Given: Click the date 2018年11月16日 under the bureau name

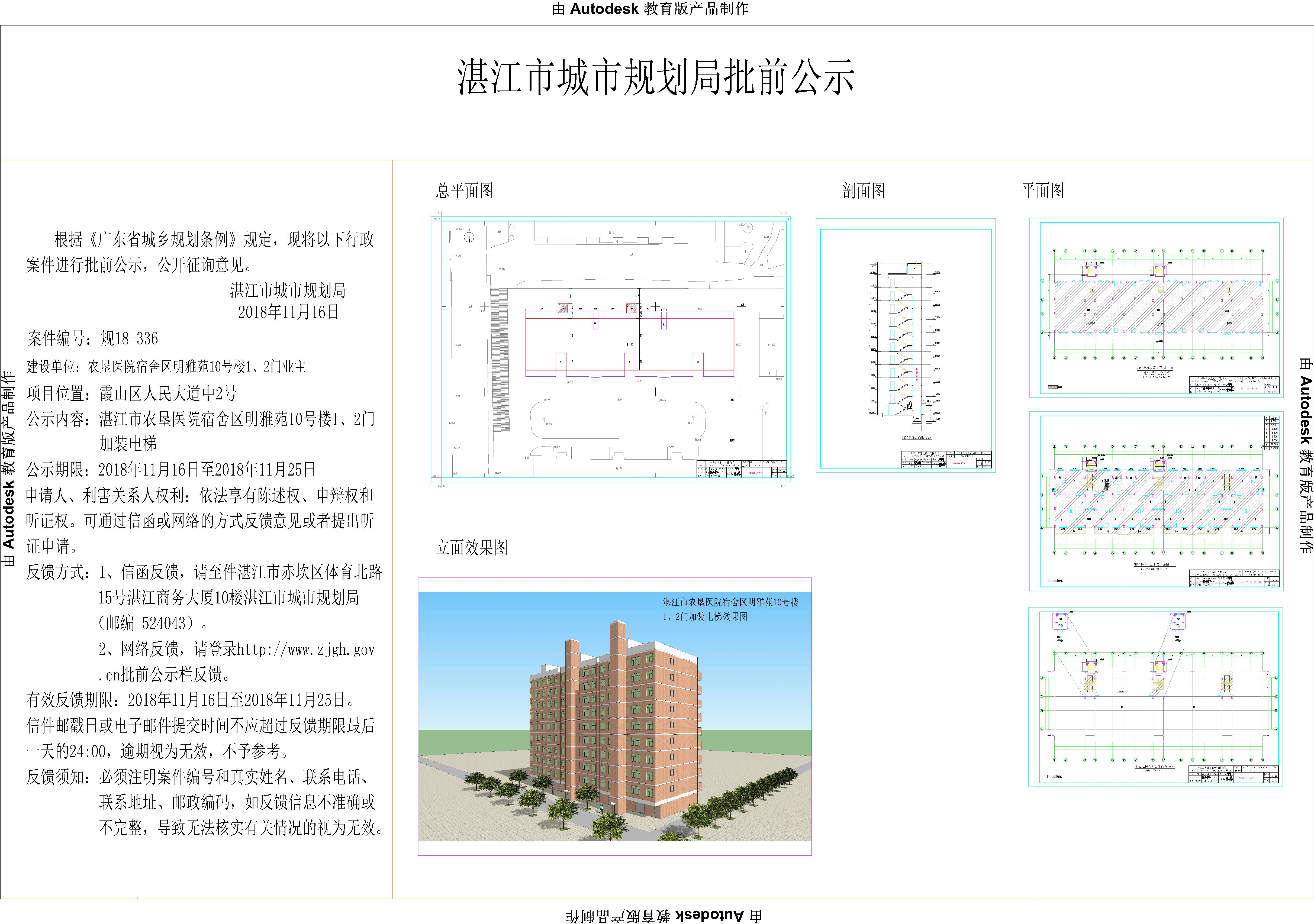Looking at the screenshot, I should (x=288, y=312).
